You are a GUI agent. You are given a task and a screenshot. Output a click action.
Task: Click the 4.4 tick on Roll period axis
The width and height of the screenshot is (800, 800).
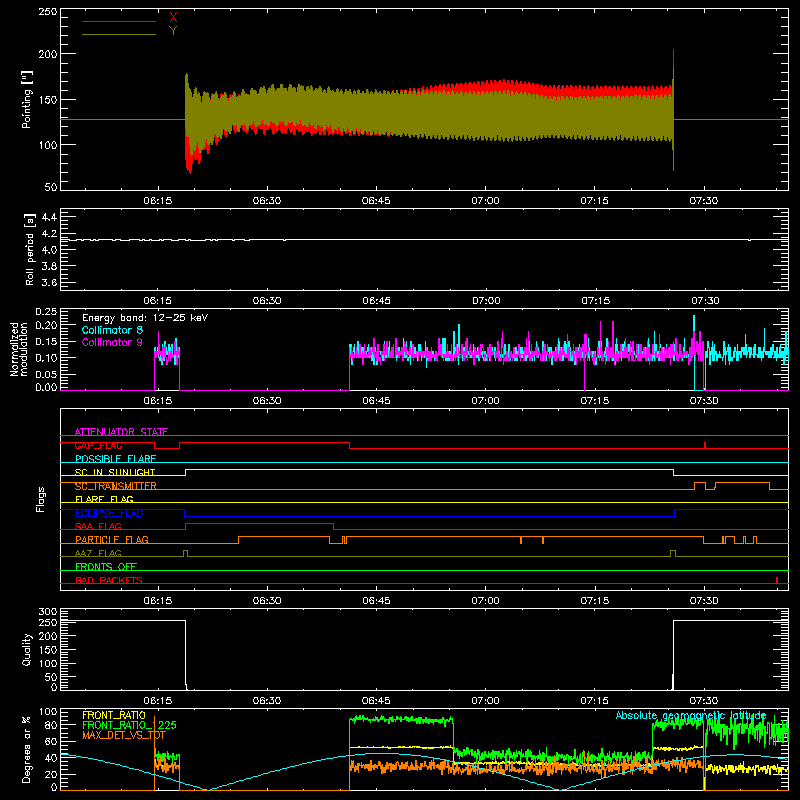click(49, 218)
